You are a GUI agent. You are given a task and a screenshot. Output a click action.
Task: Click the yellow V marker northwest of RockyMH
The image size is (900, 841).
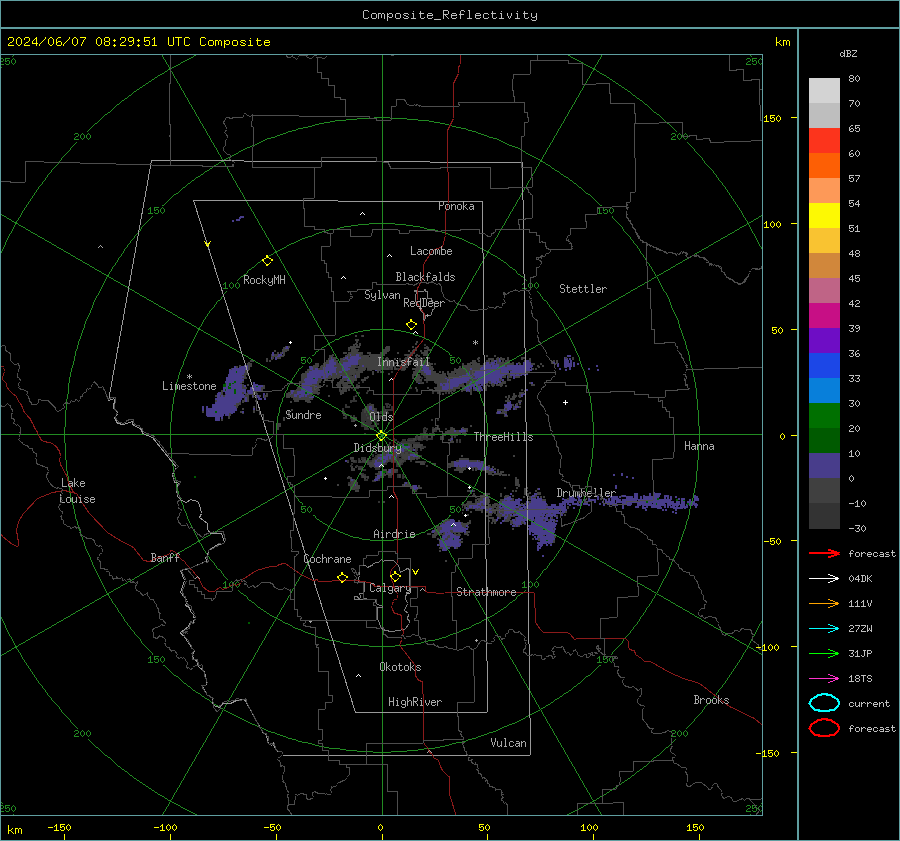(208, 244)
